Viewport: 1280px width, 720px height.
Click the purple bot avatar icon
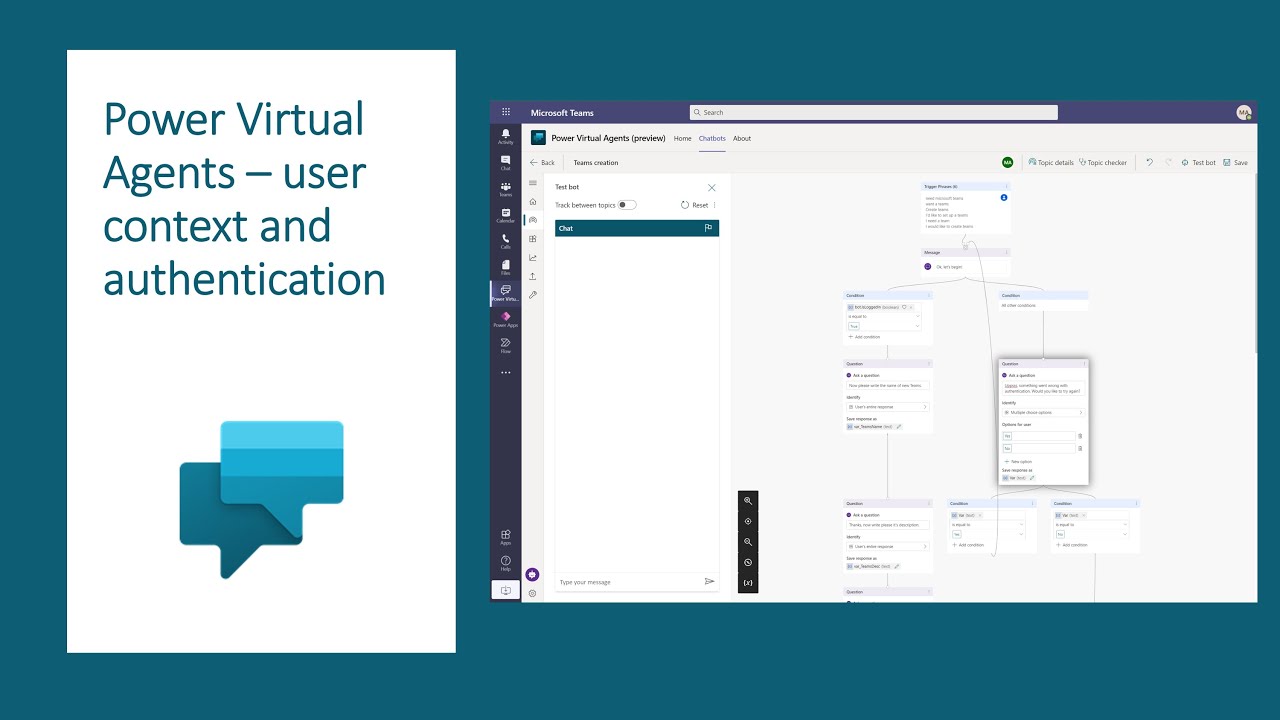point(533,575)
